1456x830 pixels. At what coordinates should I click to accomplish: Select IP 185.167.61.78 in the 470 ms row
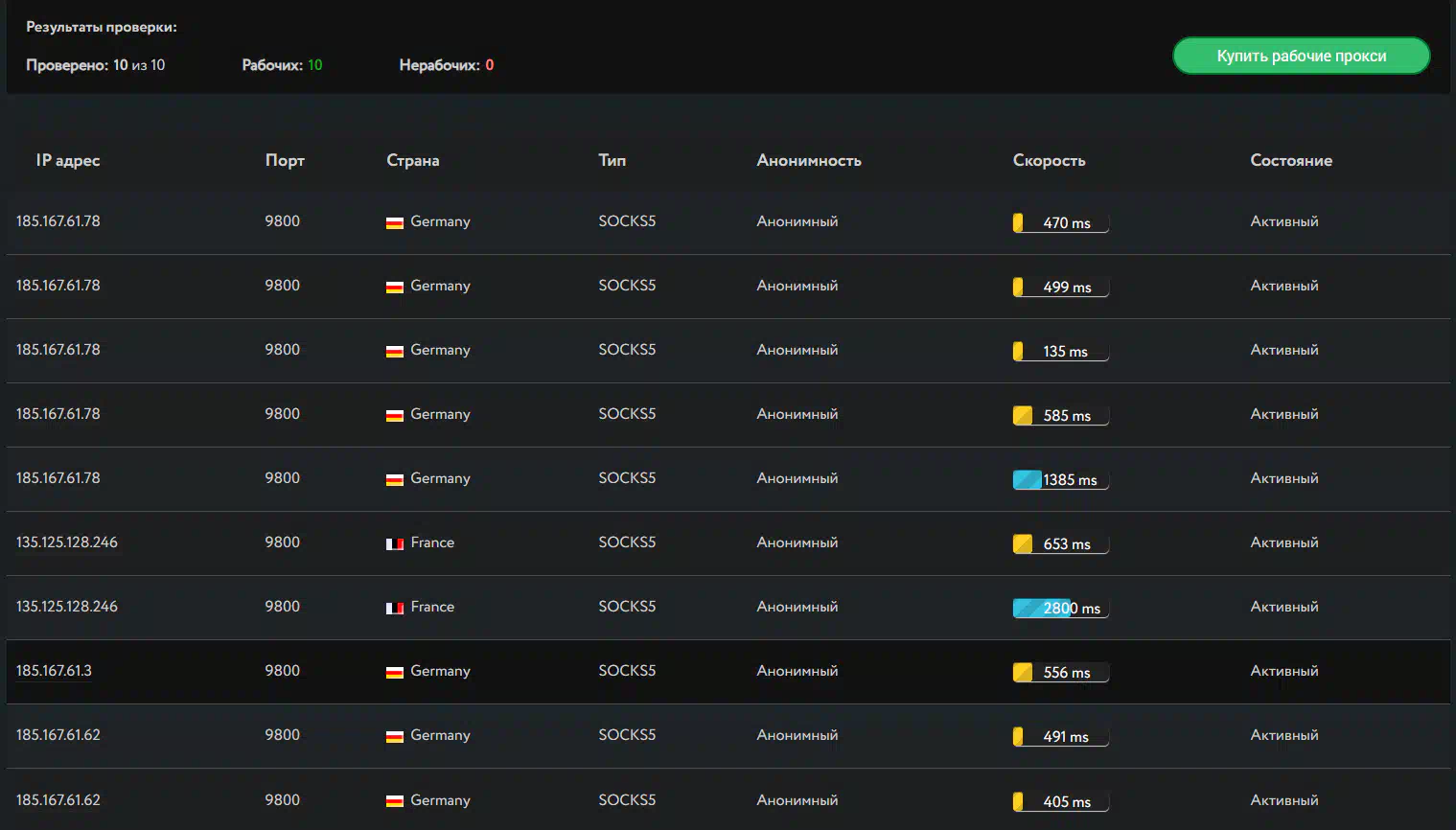tap(58, 220)
